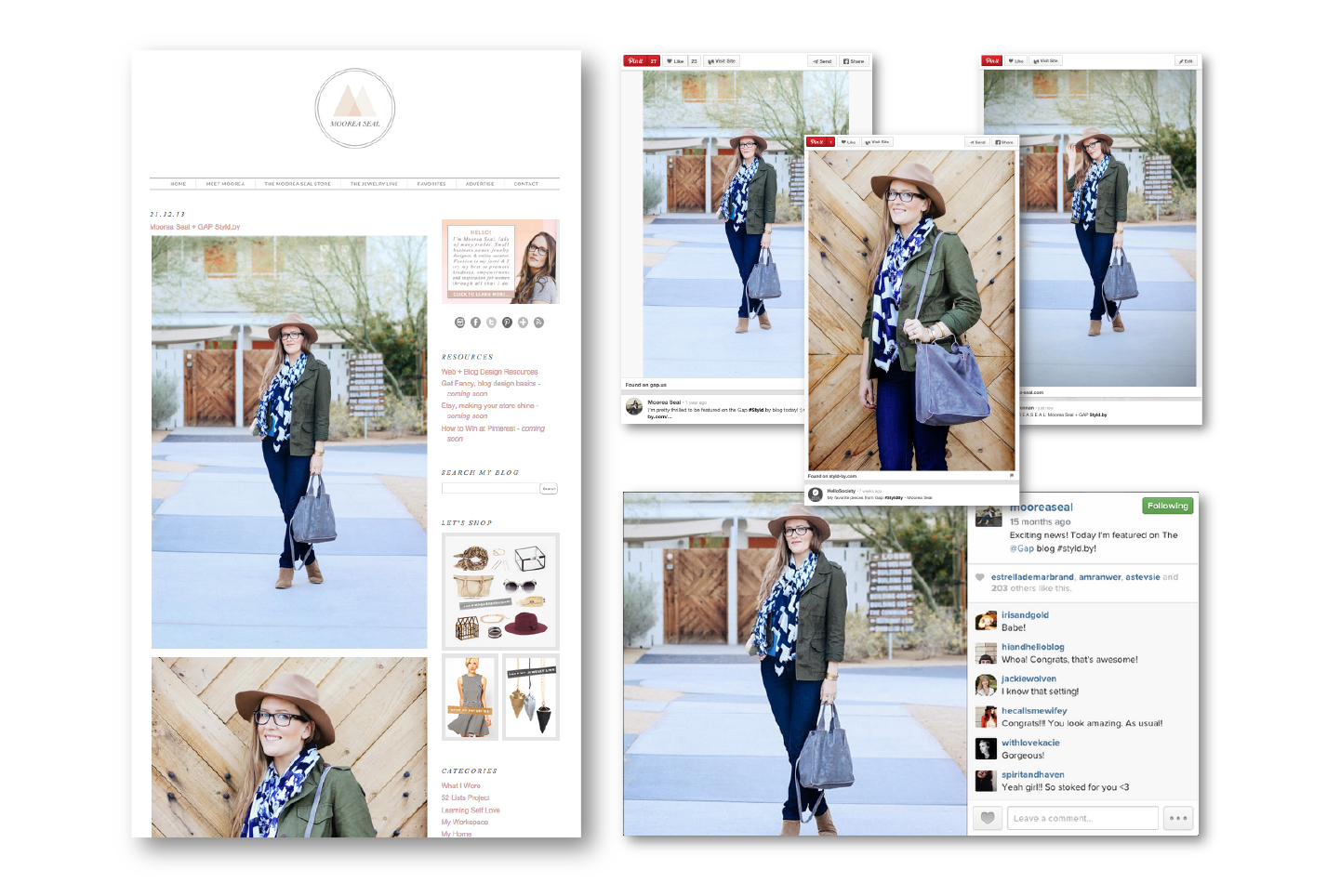Click Pin it button on left pin
This screenshot has height=896, width=1327.
point(642,61)
